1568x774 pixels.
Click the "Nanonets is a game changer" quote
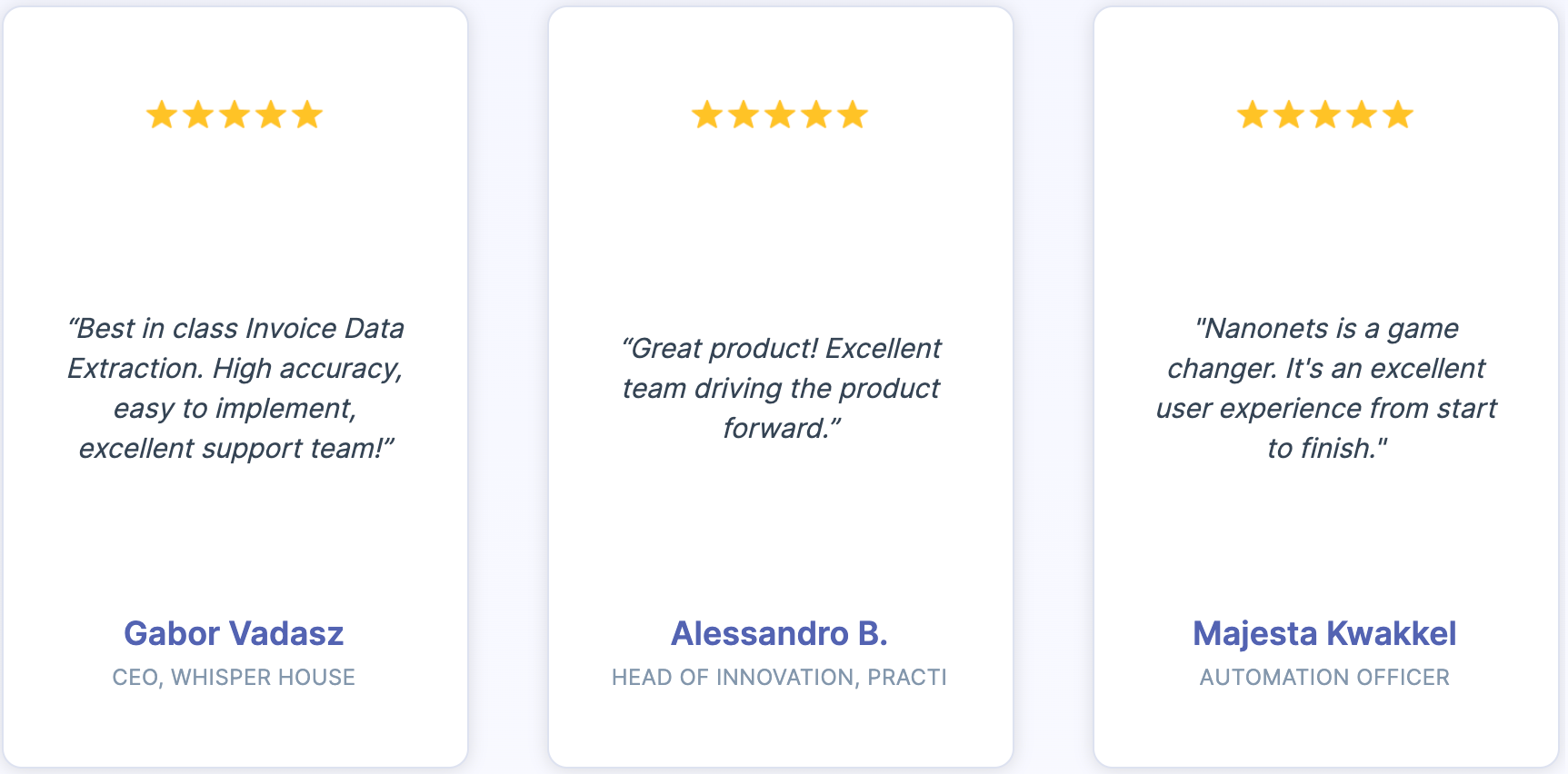1326,388
